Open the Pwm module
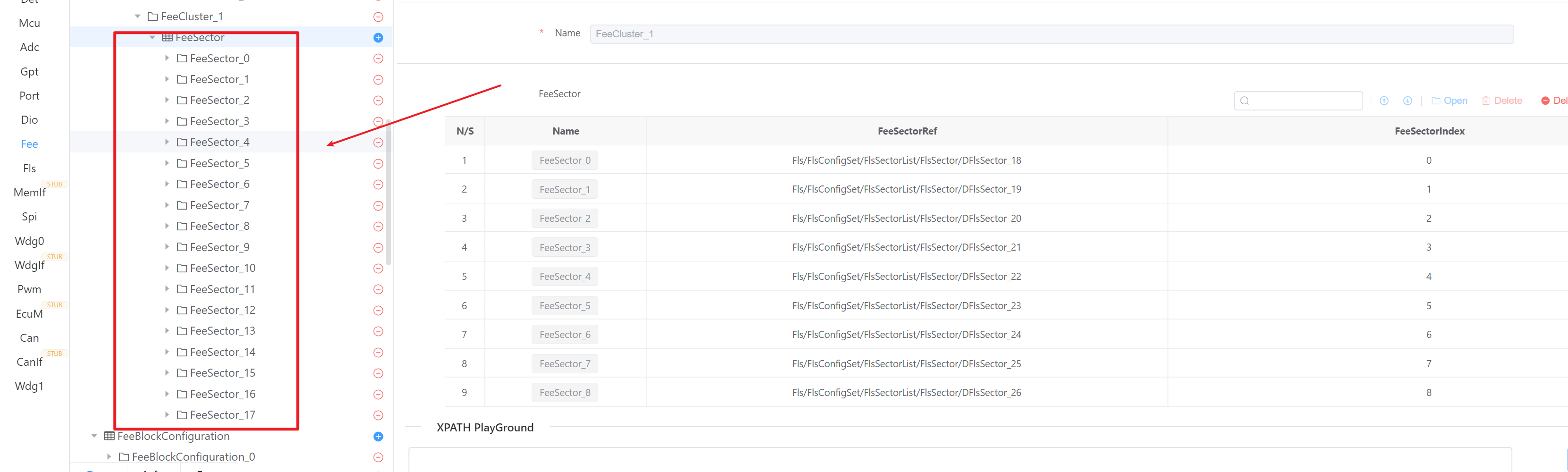1568x472 pixels. [29, 290]
